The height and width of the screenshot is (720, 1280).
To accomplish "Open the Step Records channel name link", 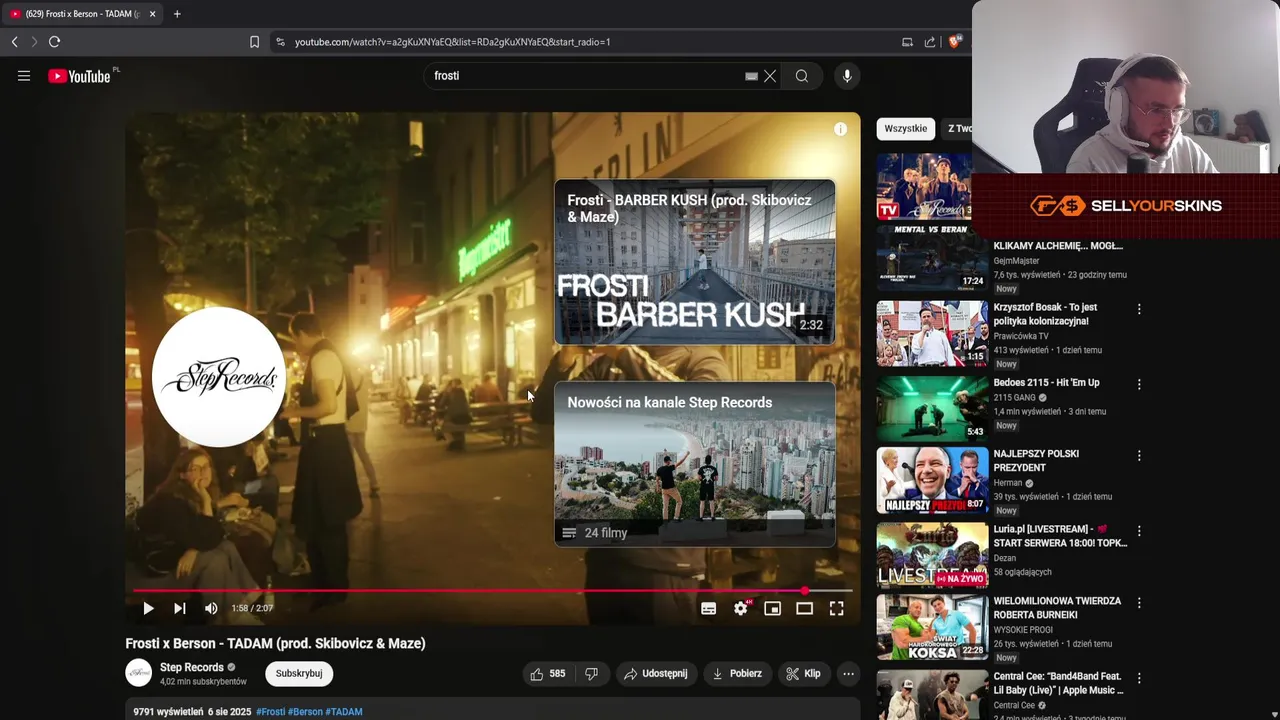I will [191, 667].
